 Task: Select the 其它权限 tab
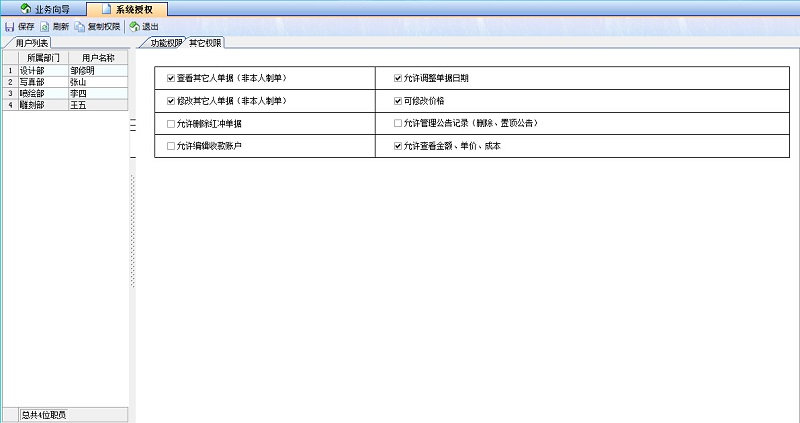pos(205,44)
